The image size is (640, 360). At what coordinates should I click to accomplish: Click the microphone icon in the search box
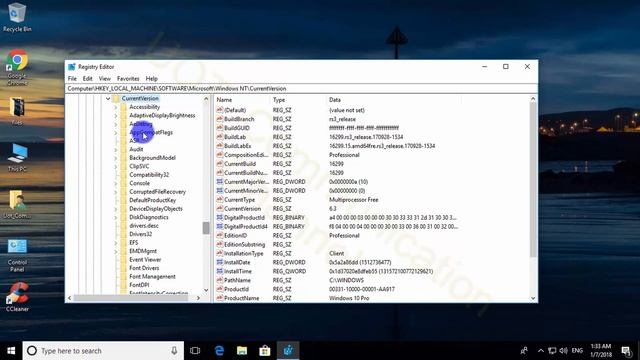pos(174,351)
